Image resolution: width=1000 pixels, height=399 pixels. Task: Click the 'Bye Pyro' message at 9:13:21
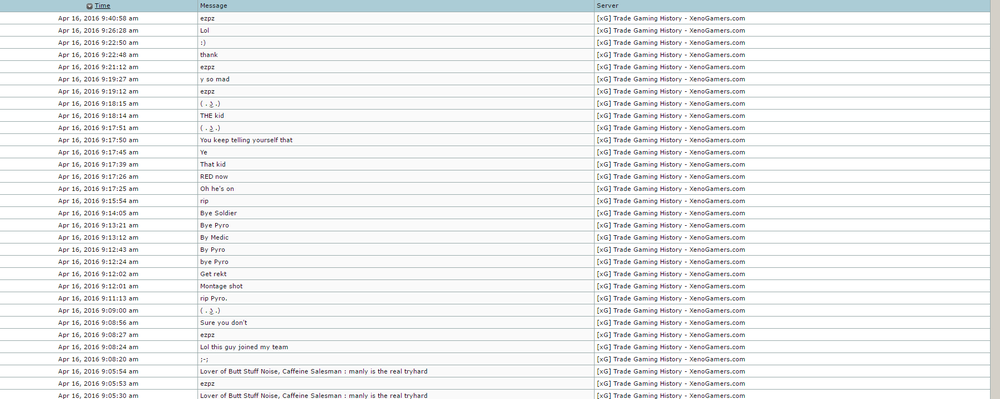214,225
